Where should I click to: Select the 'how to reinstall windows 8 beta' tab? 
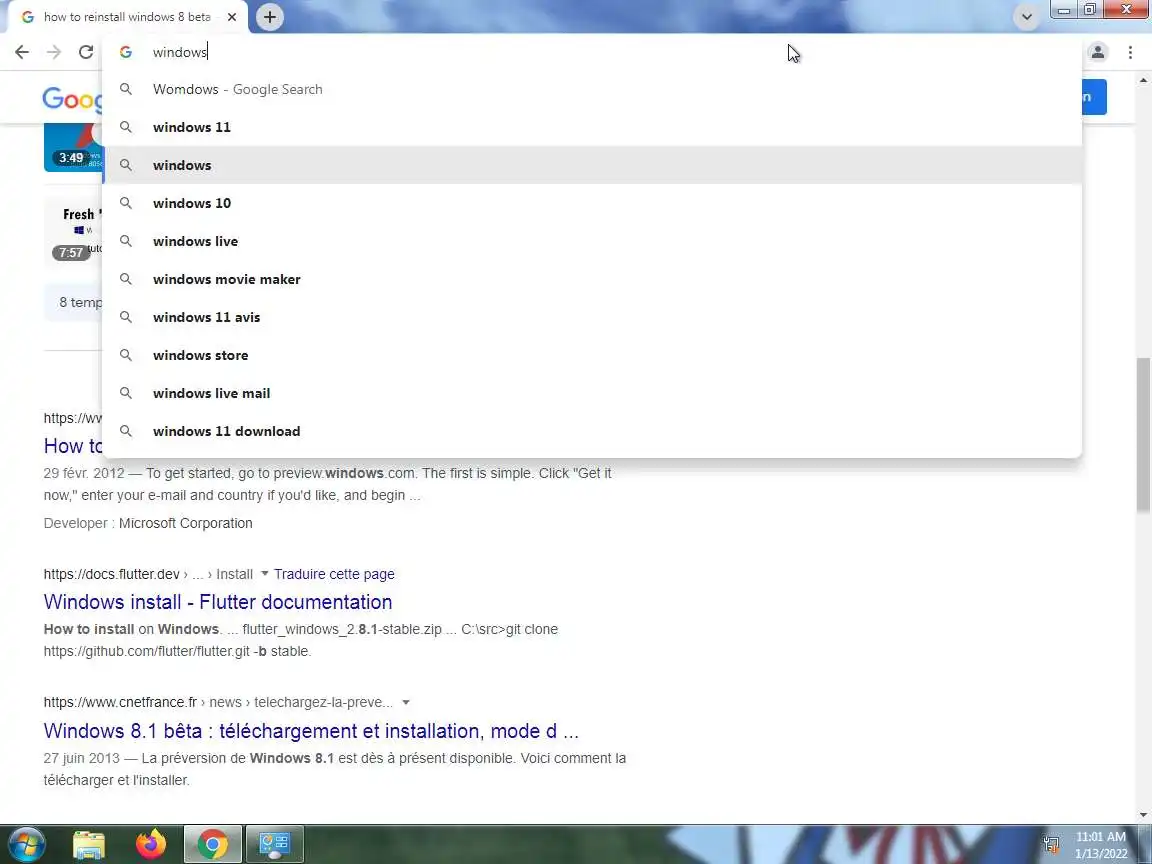[125, 17]
